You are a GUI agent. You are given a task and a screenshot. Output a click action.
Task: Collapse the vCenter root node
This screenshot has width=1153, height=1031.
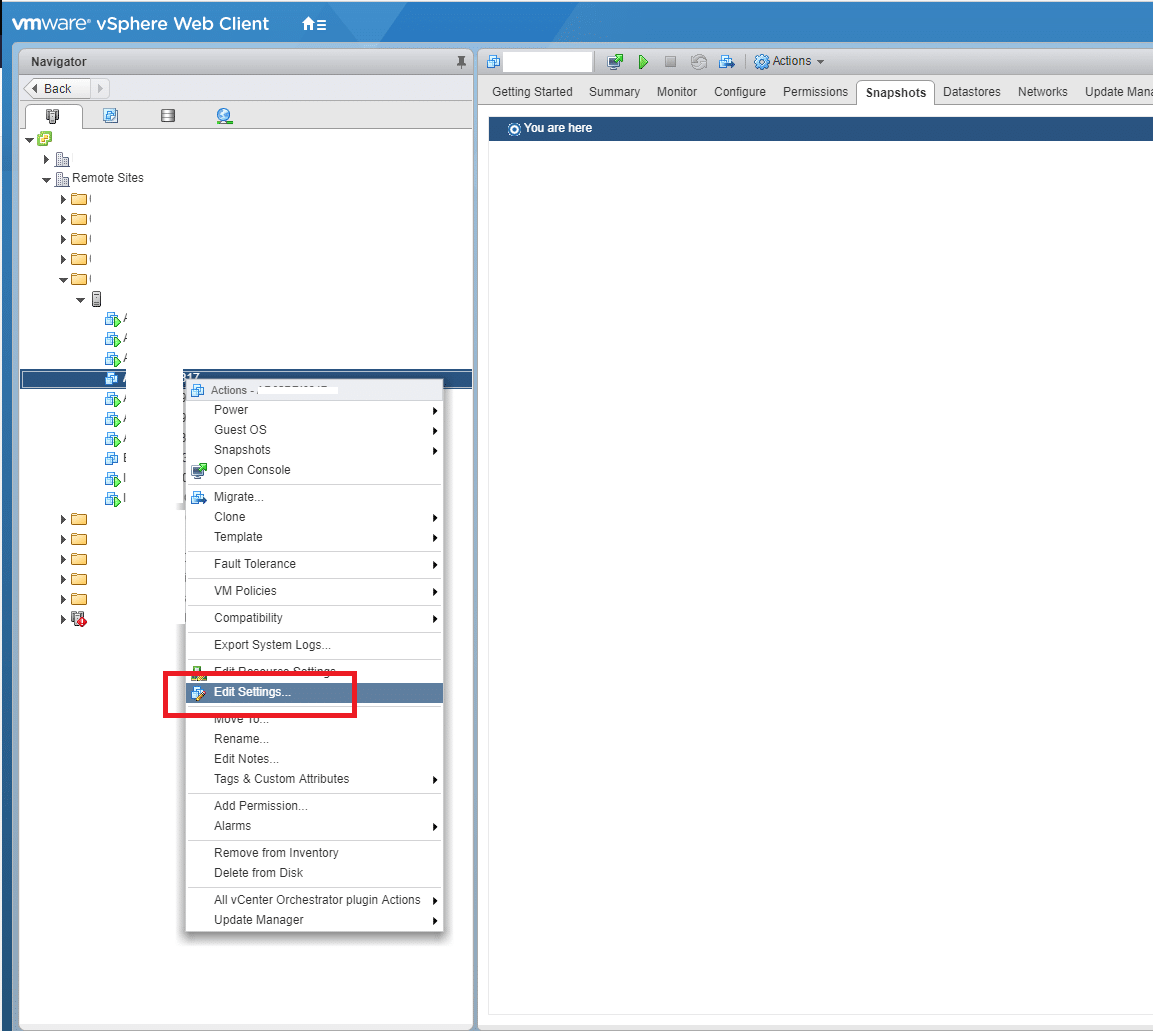[x=29, y=139]
